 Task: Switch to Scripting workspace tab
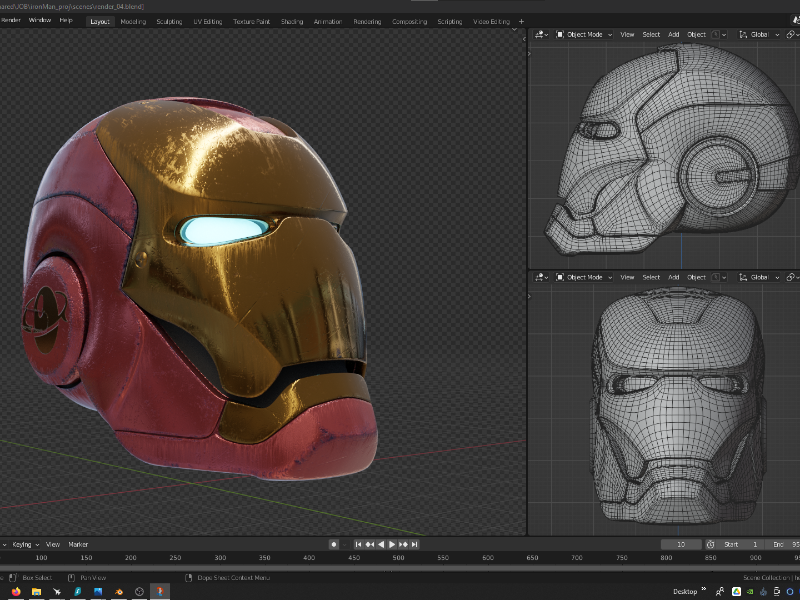(x=449, y=21)
